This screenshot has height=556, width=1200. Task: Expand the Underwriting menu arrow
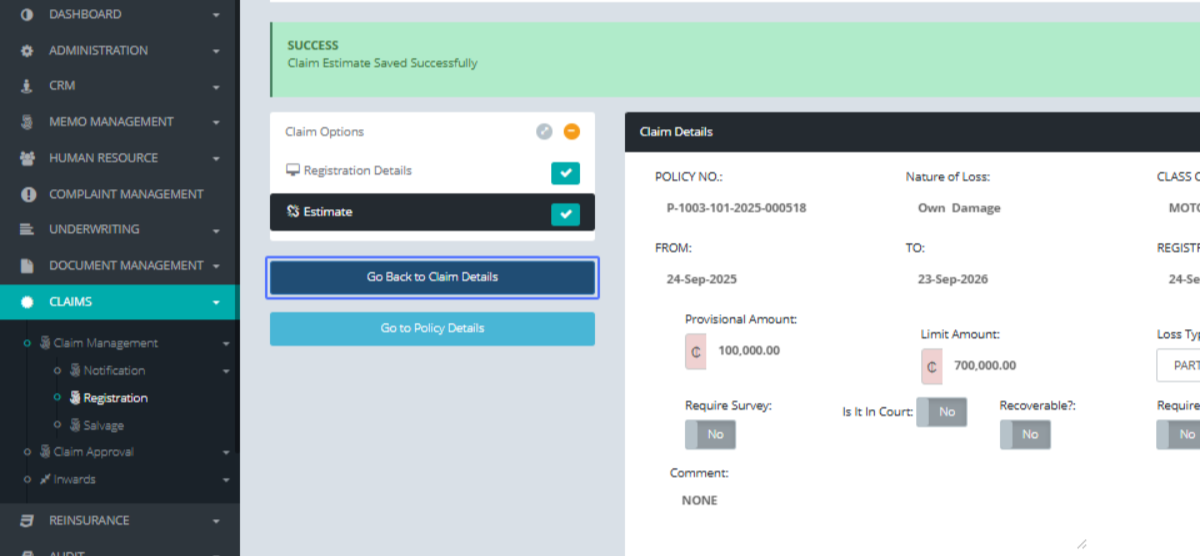coord(216,231)
